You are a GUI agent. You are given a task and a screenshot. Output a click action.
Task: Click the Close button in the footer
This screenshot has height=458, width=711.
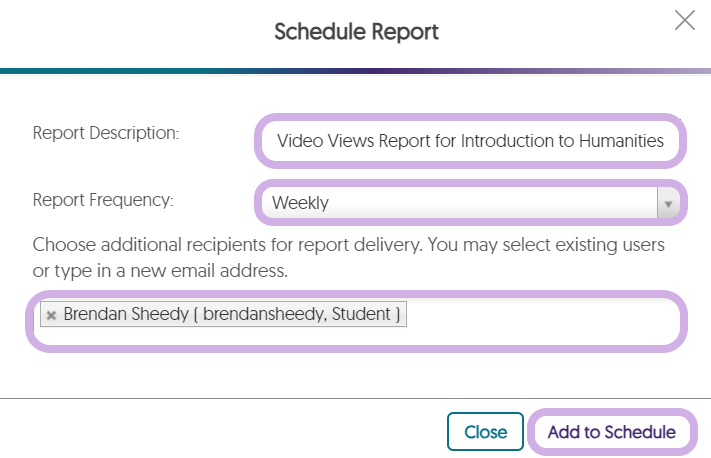pos(485,432)
